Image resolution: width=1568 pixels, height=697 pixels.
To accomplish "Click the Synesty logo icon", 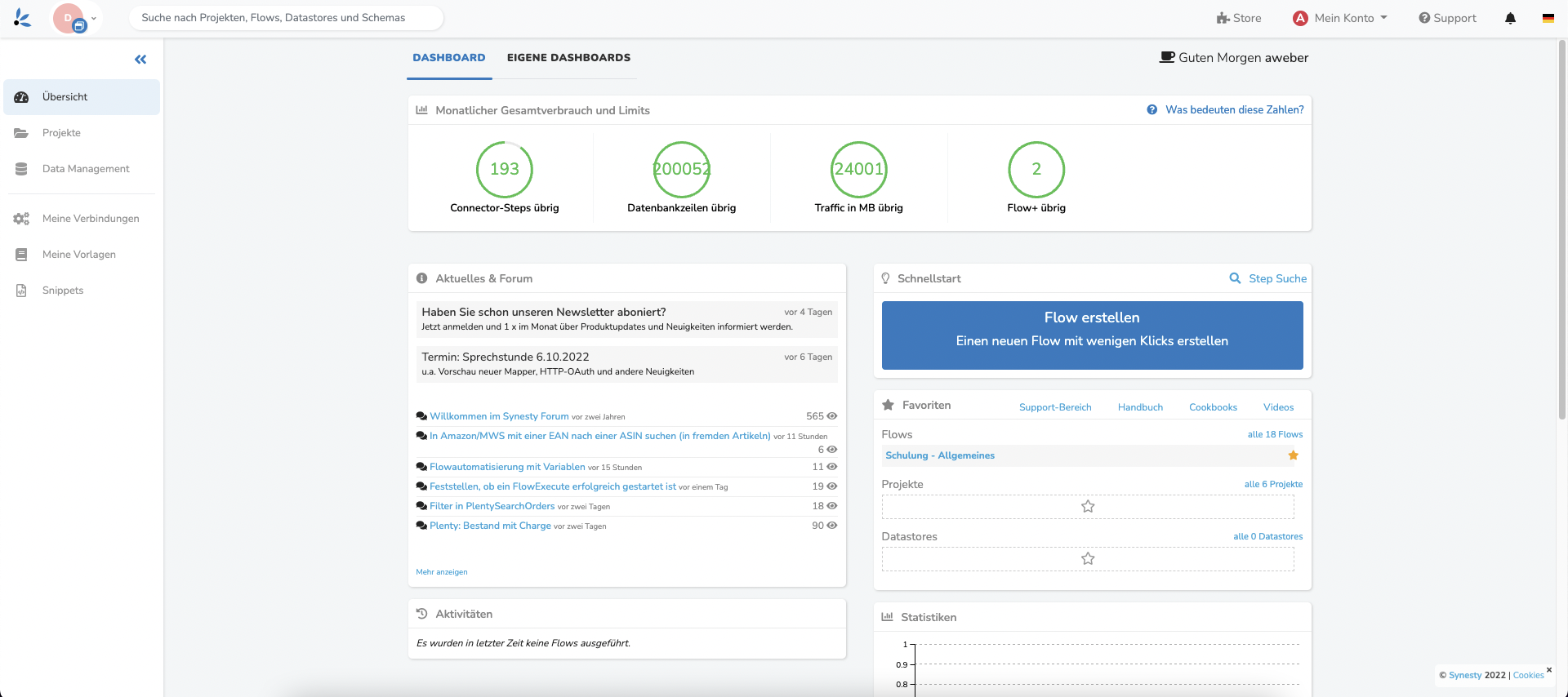I will point(23,18).
